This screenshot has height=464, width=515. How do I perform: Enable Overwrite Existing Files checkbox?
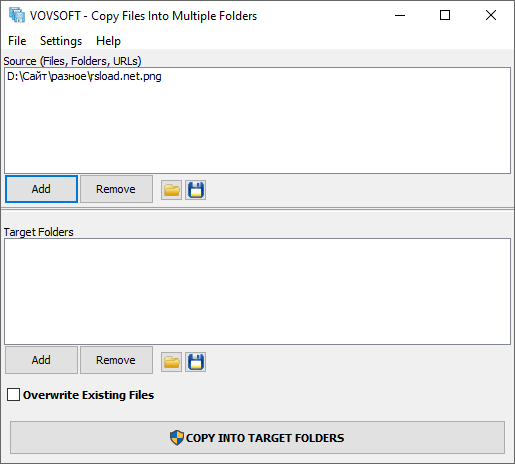[13, 394]
